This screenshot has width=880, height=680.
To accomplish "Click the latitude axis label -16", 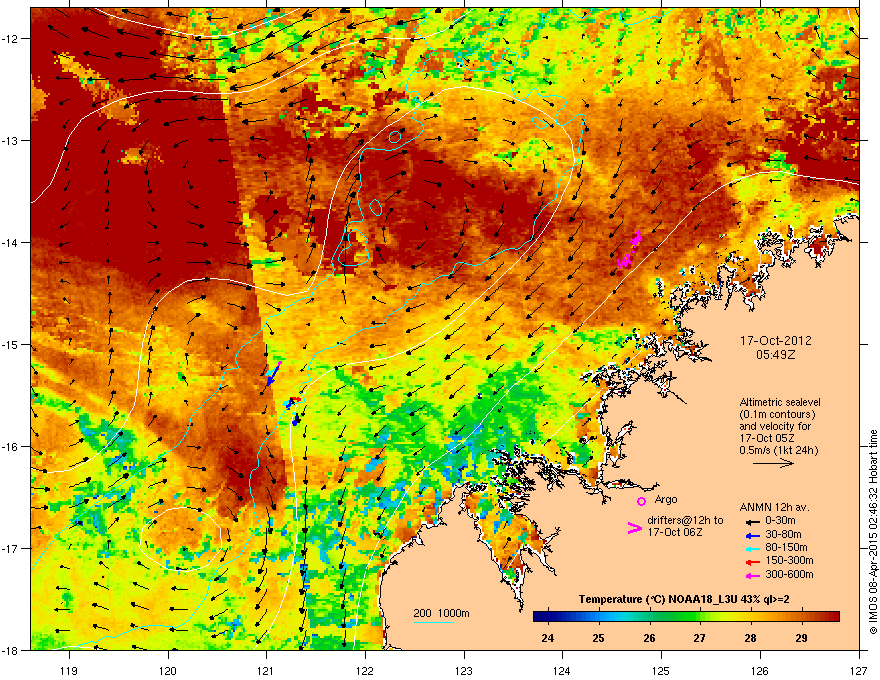I will pos(11,447).
